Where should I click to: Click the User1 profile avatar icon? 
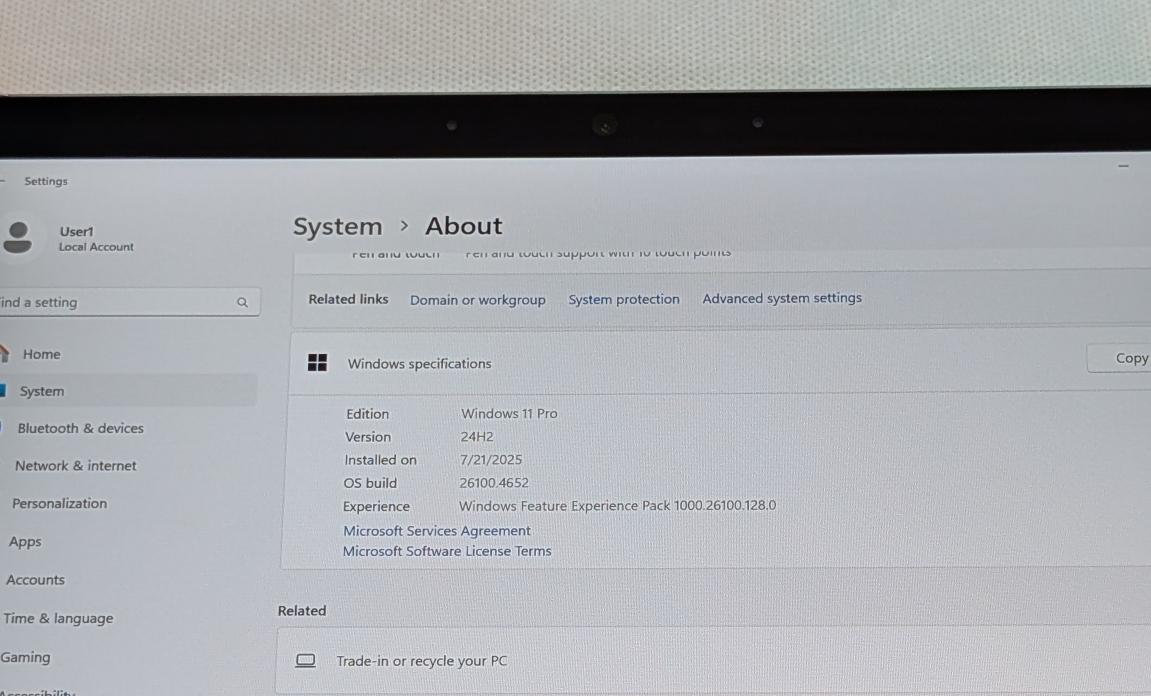coord(17,237)
